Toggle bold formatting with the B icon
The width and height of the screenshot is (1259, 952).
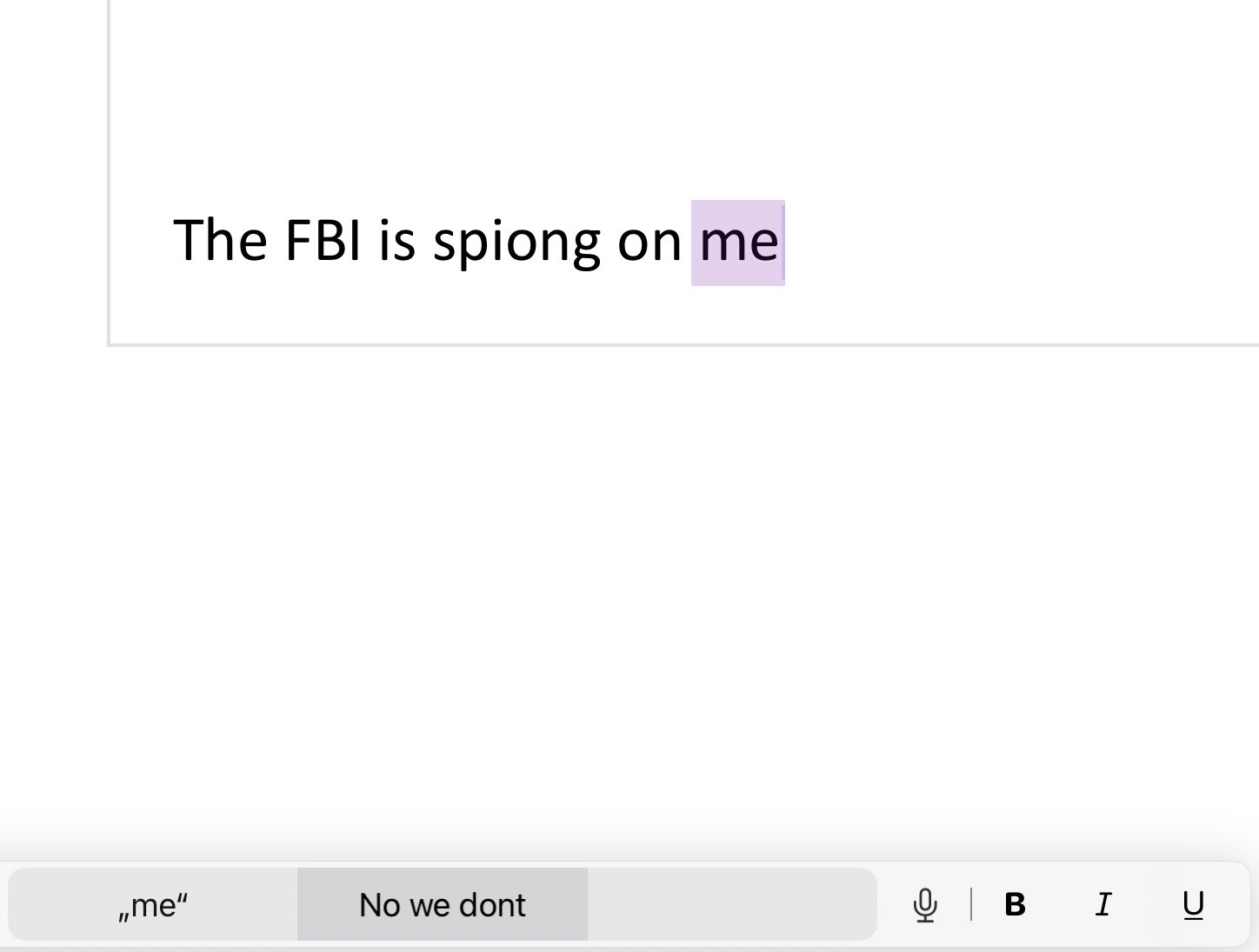tap(1015, 905)
